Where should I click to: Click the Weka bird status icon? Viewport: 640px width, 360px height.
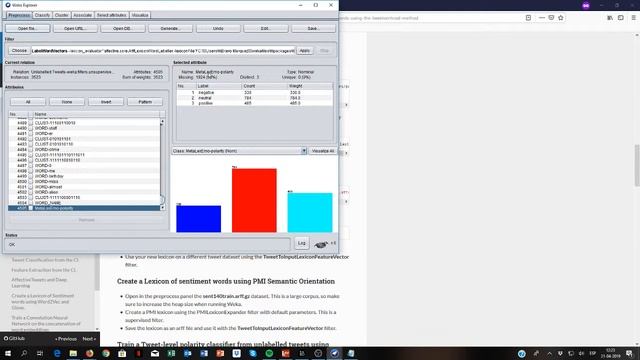(x=321, y=244)
